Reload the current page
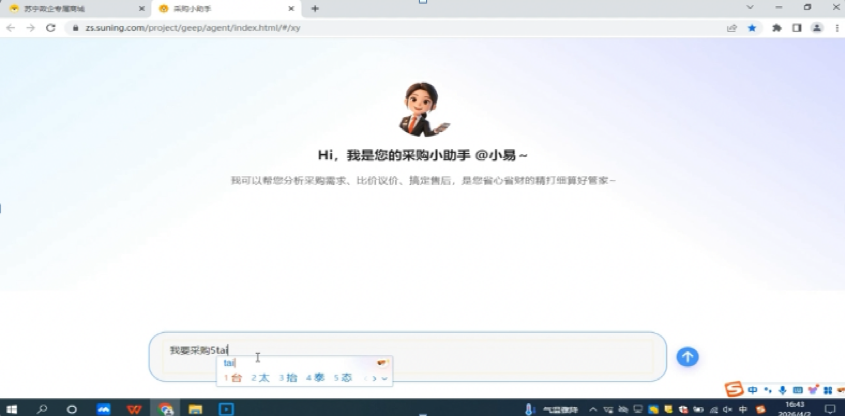 51,28
